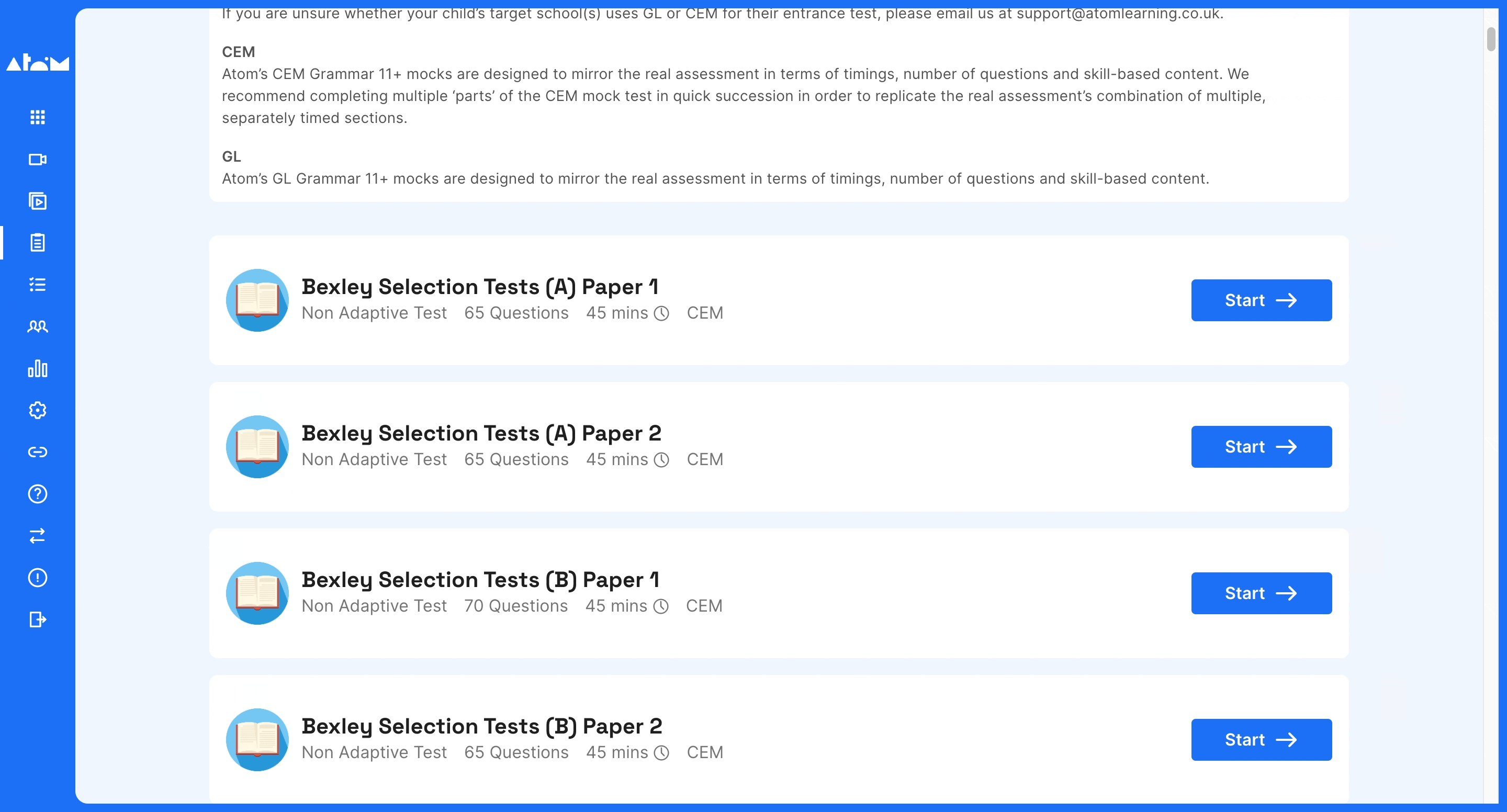1507x812 pixels.
Task: Open the video camera lessons icon
Action: click(x=38, y=160)
